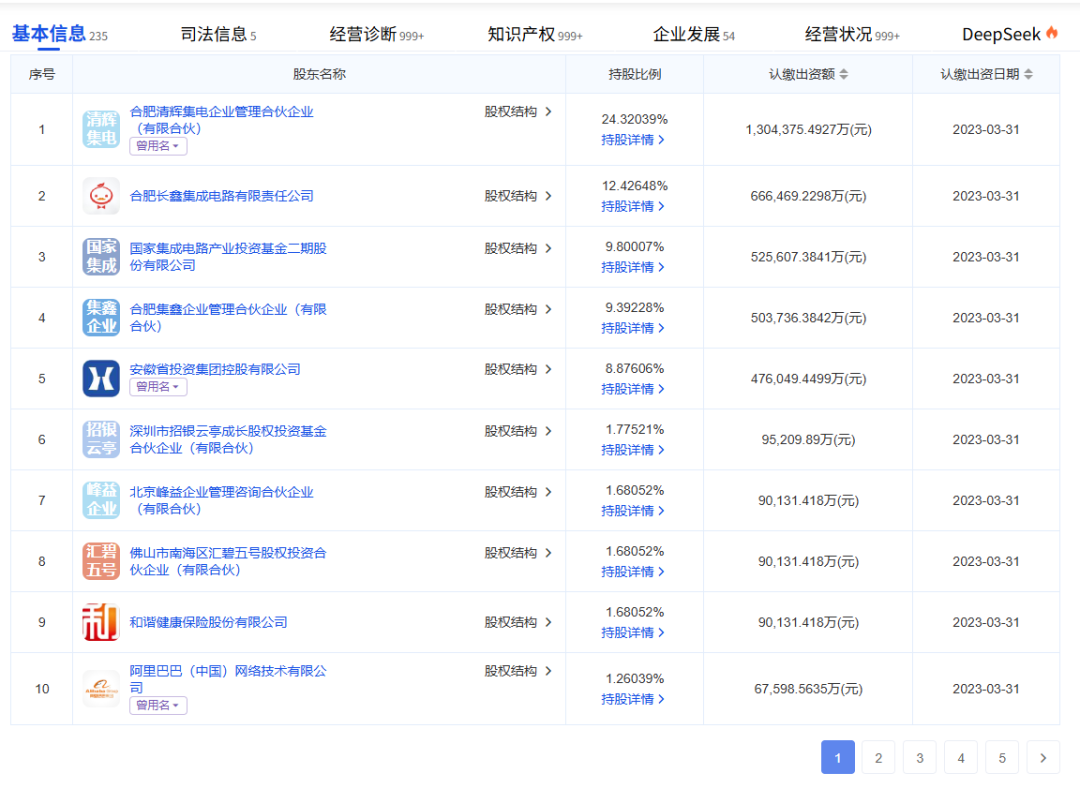Open 股权结构 for 阿里巴巴 row
The width and height of the screenshot is (1080, 788).
coord(518,671)
